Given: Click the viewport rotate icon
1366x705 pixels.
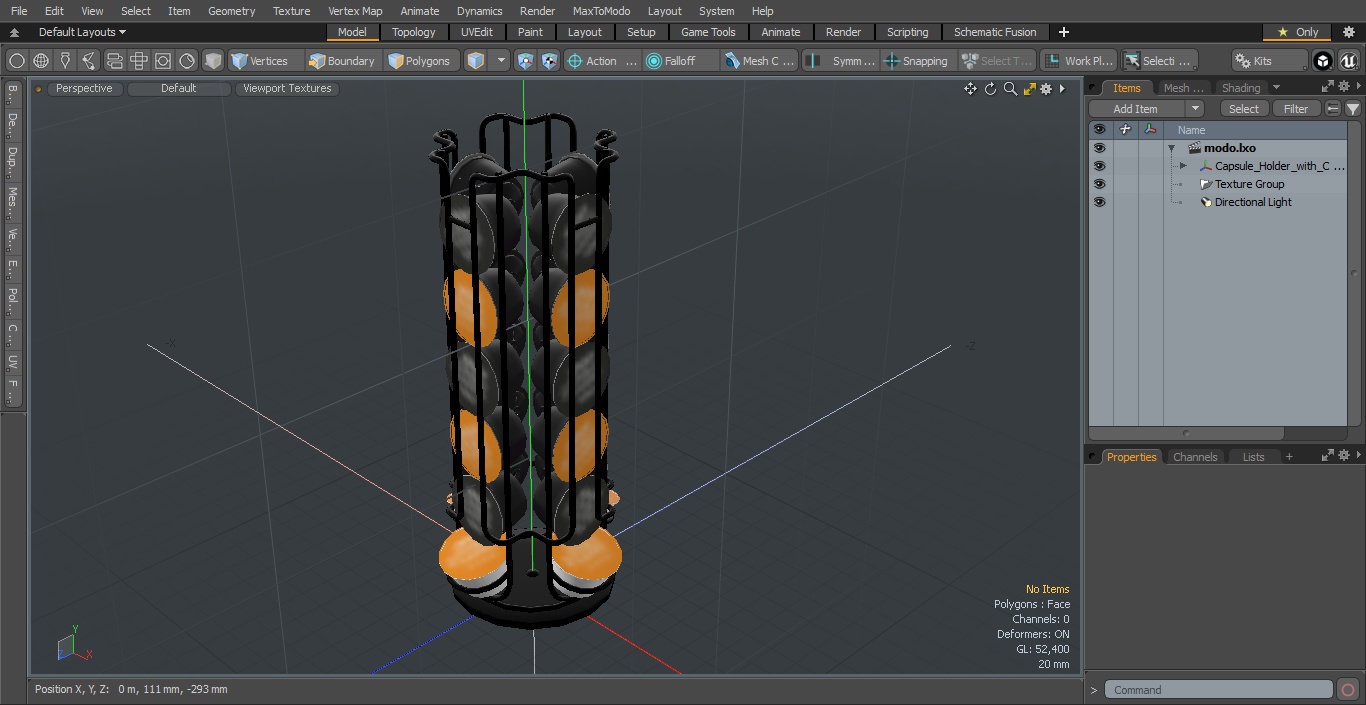Looking at the screenshot, I should pos(990,89).
